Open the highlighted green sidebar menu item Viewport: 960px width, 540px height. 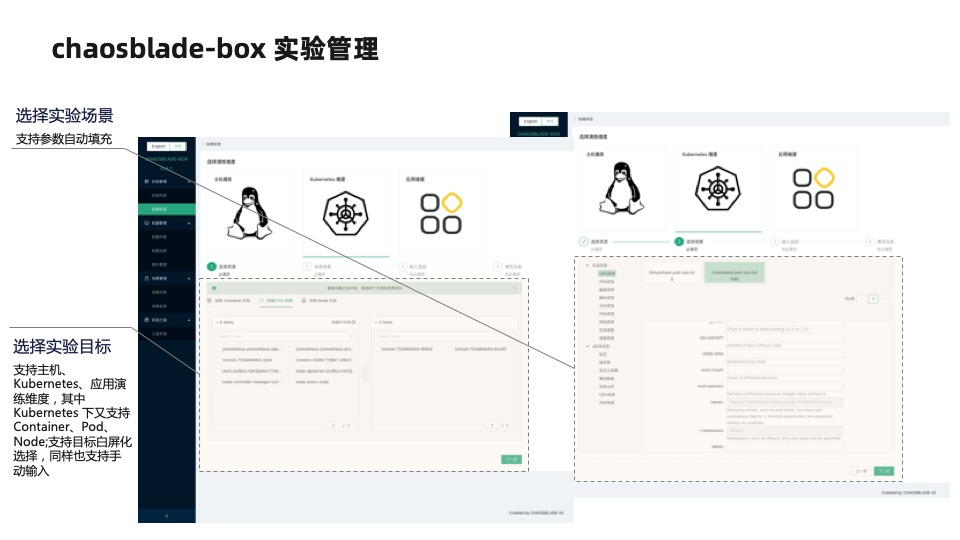167,209
